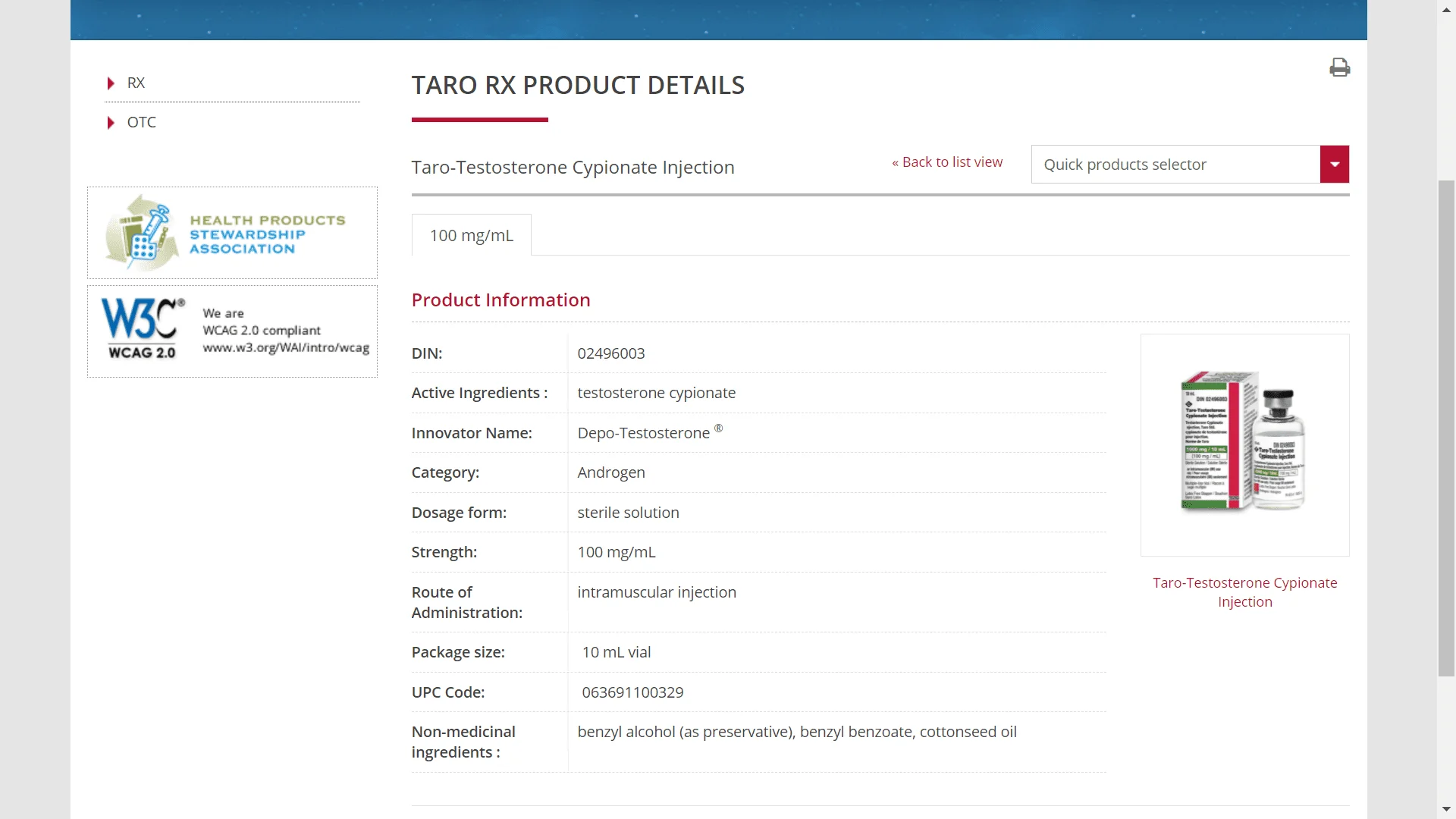The width and height of the screenshot is (1456, 819).
Task: Select the route value intramuscular injection
Action: (657, 592)
